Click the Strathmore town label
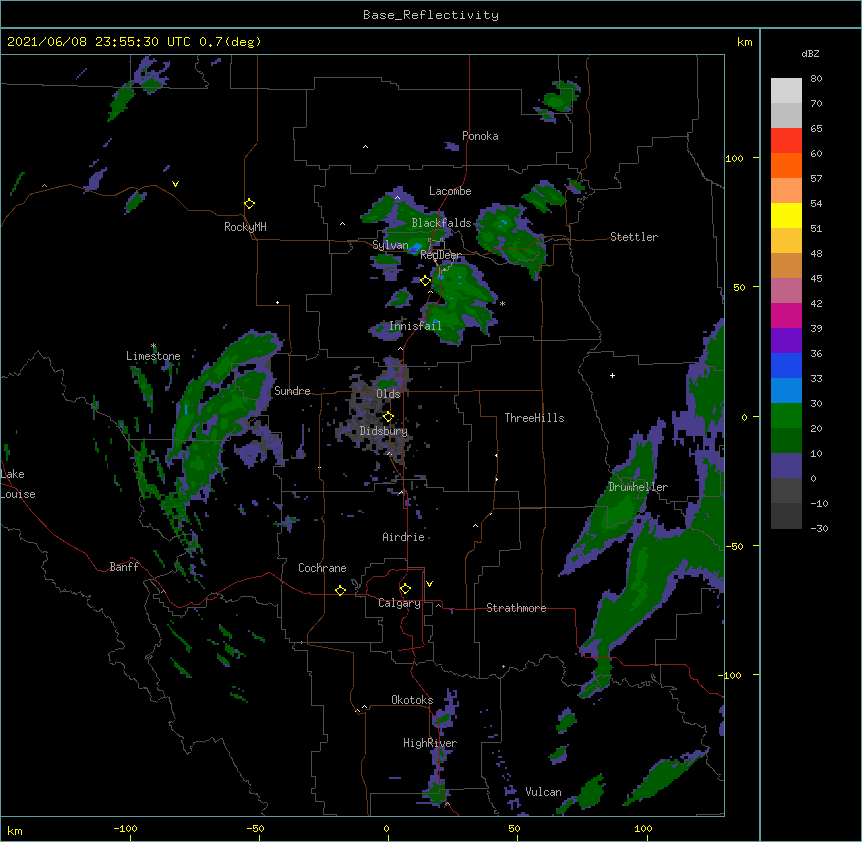The height and width of the screenshot is (842, 862). tap(516, 608)
